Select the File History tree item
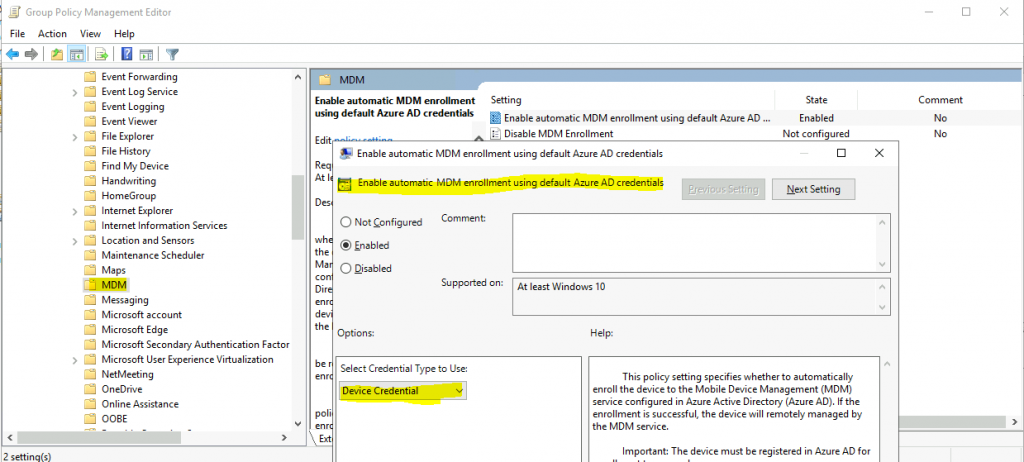This screenshot has width=1024, height=462. [126, 151]
